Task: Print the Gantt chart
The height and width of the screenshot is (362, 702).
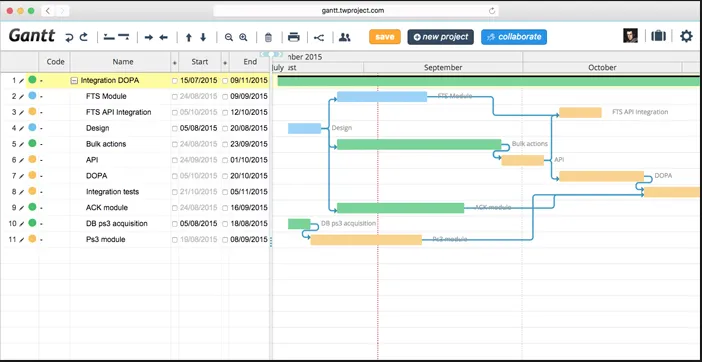Action: click(294, 37)
